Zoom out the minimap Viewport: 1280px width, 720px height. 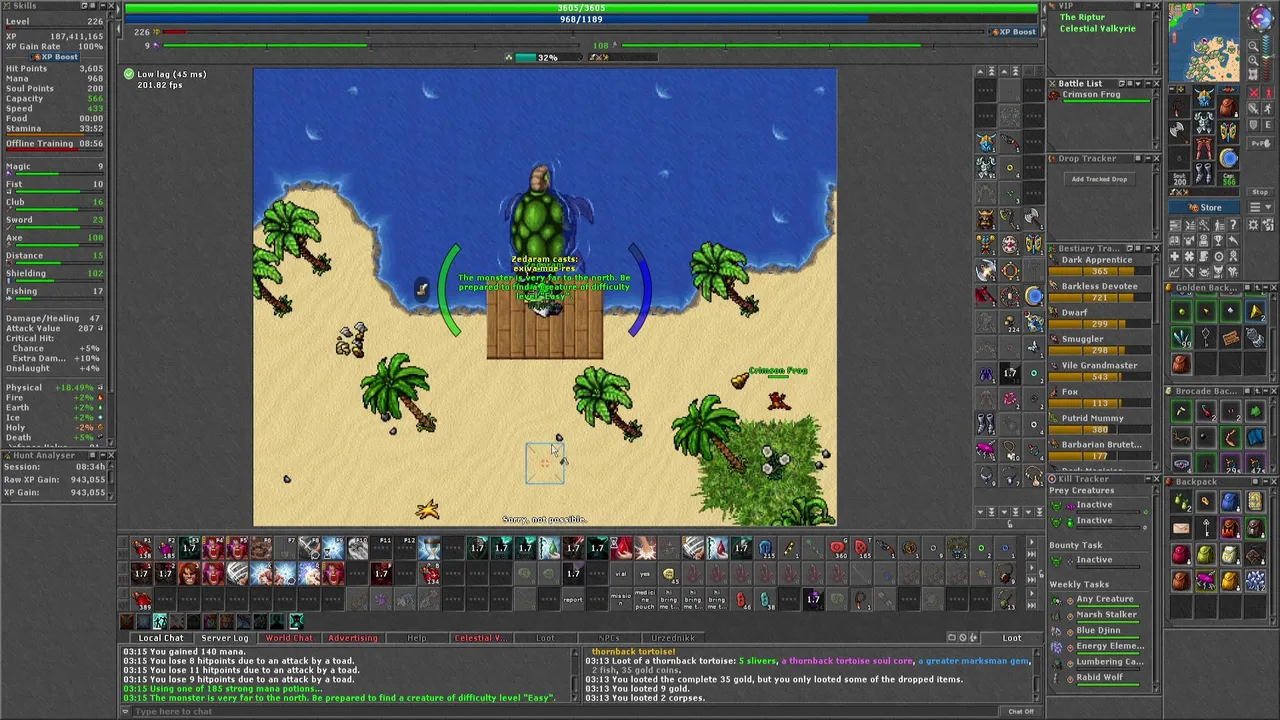[1253, 46]
